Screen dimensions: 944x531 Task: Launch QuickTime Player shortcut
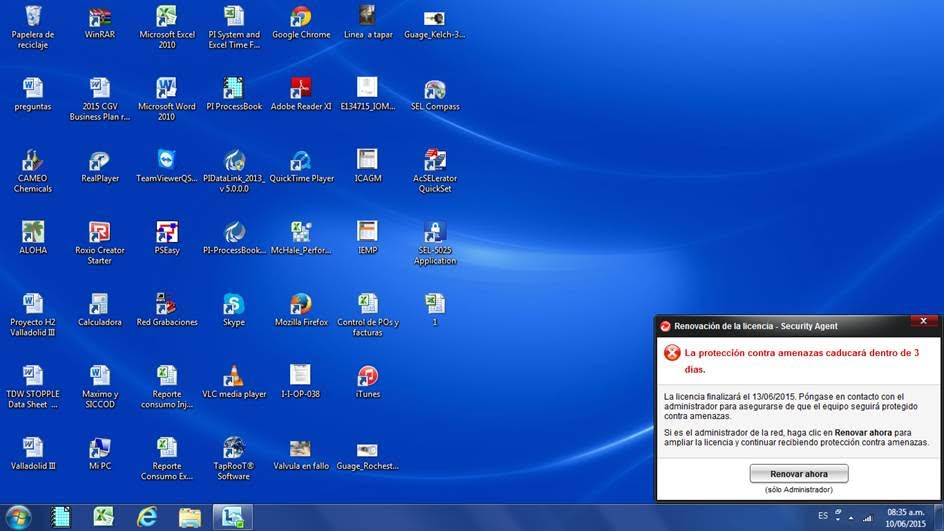coord(301,166)
